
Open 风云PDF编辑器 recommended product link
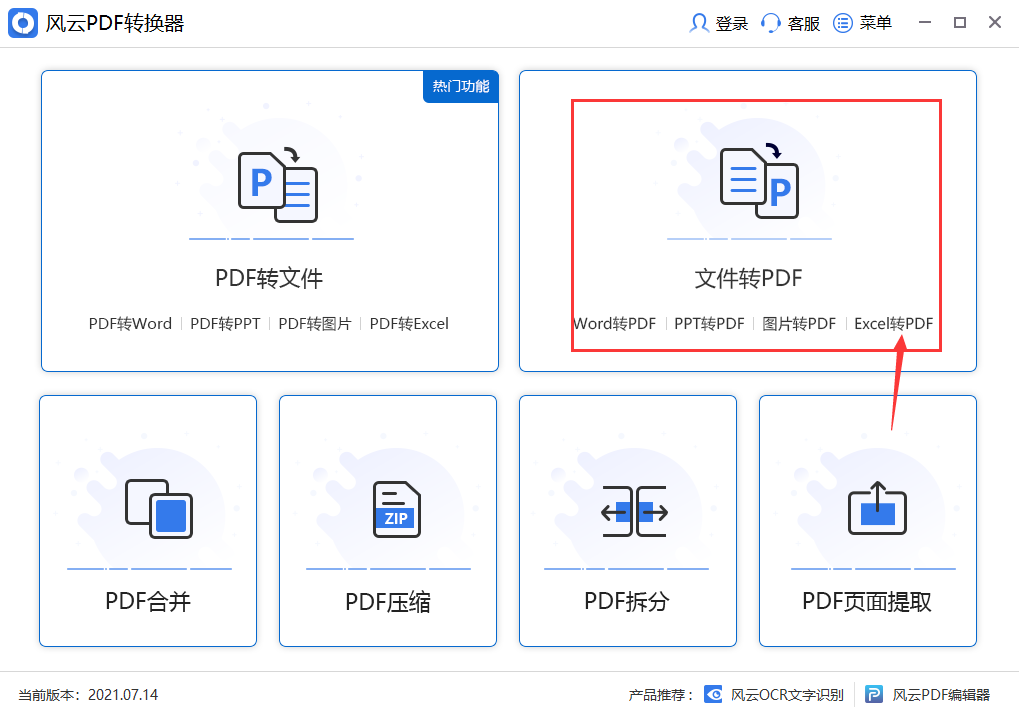click(941, 695)
